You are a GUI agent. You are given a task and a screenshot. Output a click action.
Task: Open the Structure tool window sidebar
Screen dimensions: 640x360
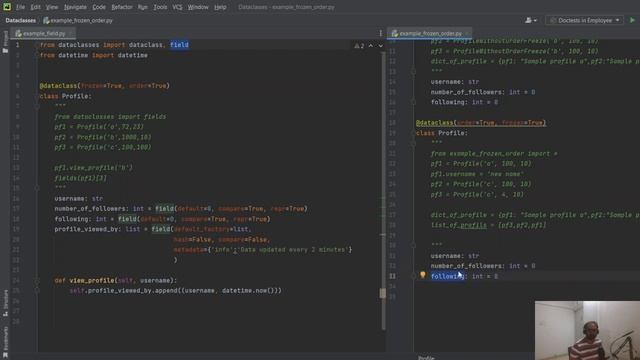(x=5, y=303)
